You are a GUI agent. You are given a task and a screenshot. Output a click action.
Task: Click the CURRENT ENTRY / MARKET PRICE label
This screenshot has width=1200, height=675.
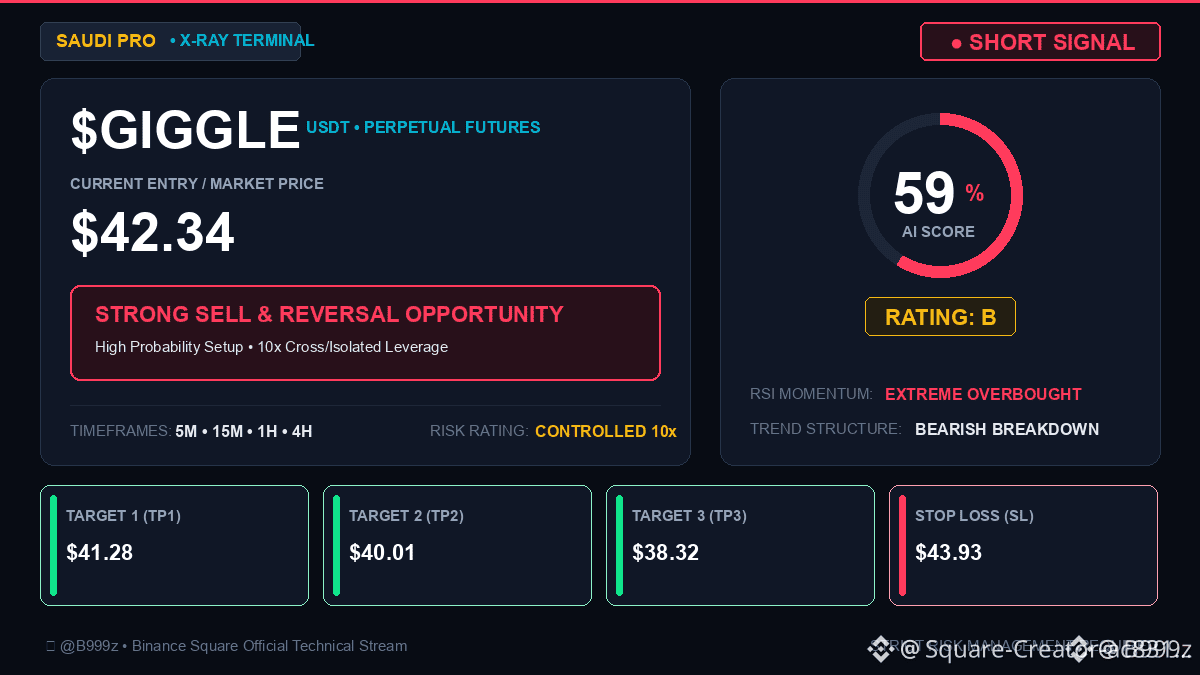[x=197, y=184]
